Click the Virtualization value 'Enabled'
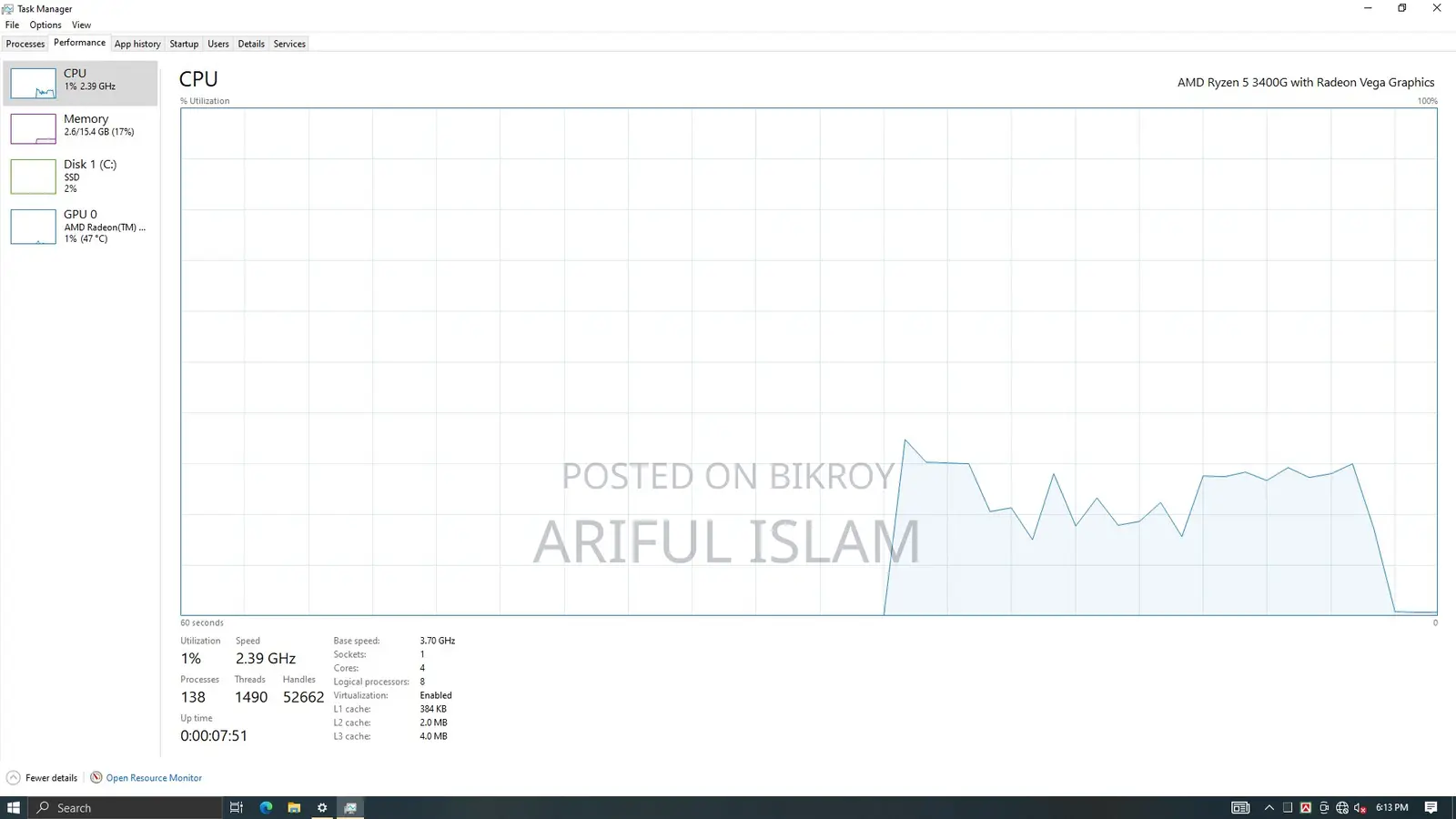 [436, 695]
